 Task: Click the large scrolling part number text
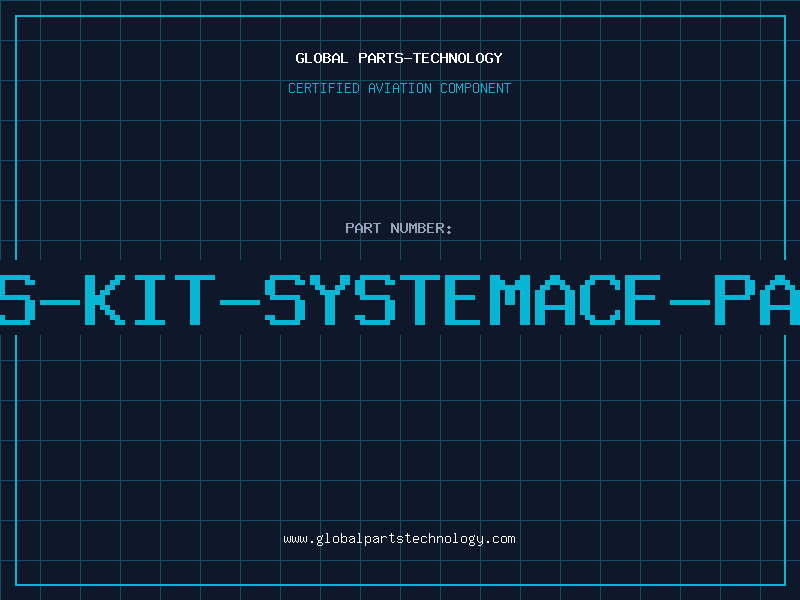(400, 299)
